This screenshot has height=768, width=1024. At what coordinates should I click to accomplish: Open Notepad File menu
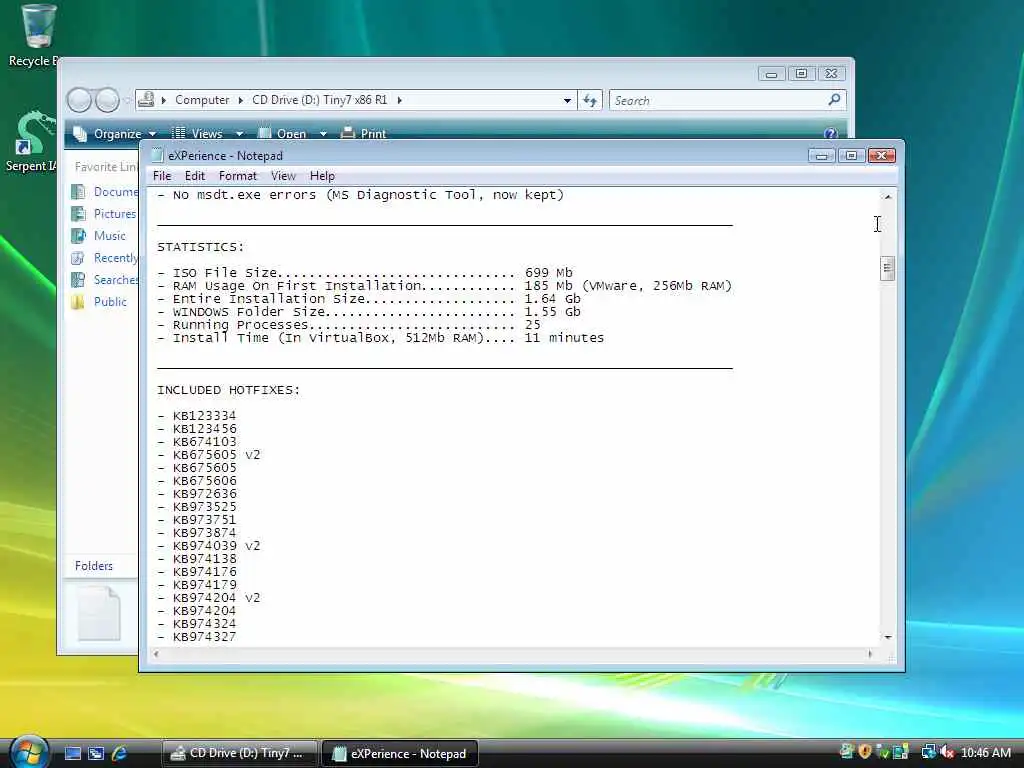162,176
